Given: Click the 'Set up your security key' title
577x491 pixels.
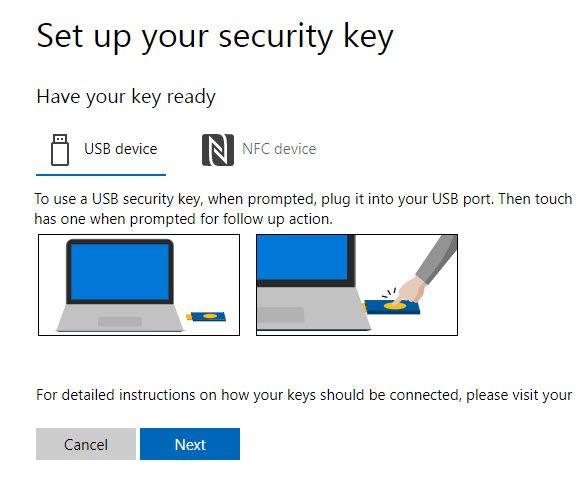Looking at the screenshot, I should pos(215,38).
